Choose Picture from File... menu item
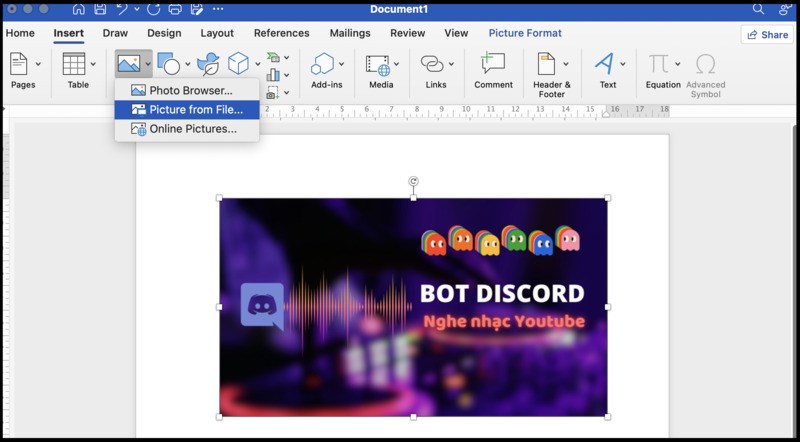Screen dimensions: 800x442 click(187, 110)
